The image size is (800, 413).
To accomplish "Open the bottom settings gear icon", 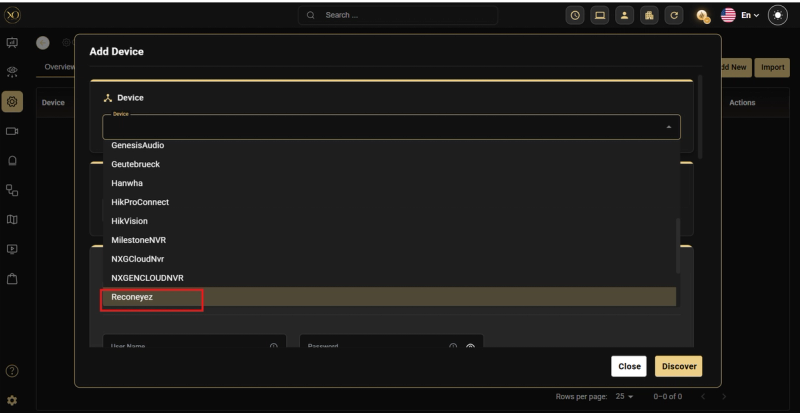I will [12, 401].
